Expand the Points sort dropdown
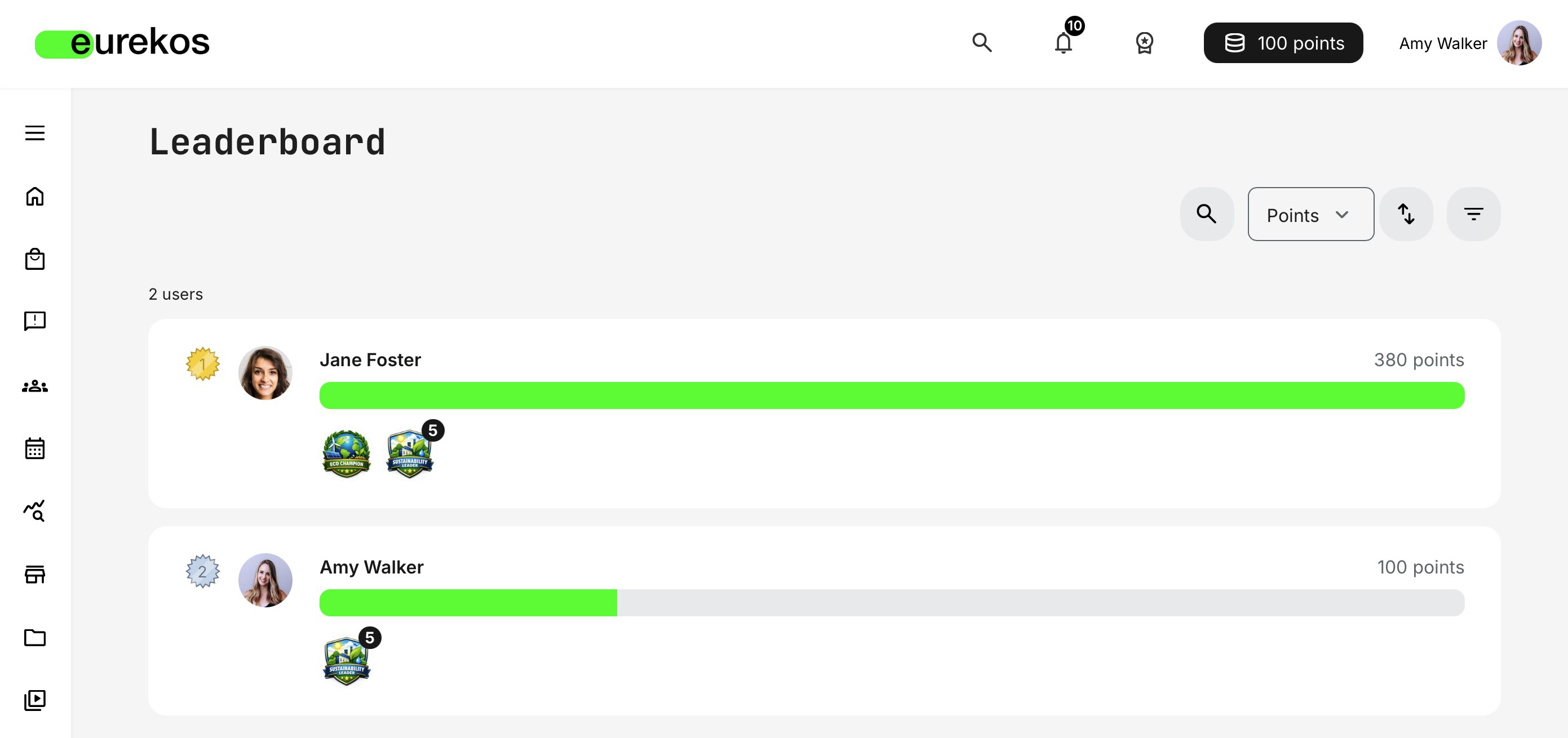 point(1310,214)
